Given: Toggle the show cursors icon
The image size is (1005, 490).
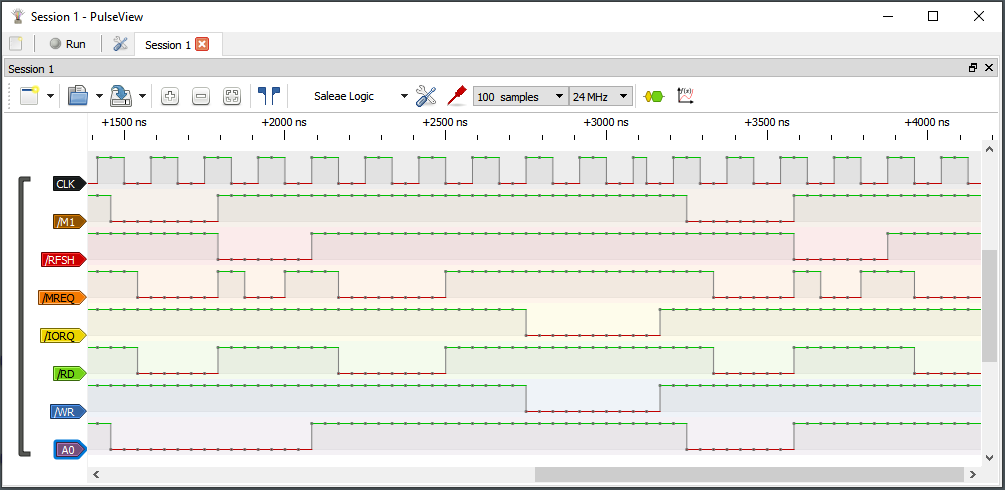Looking at the screenshot, I should [268, 96].
